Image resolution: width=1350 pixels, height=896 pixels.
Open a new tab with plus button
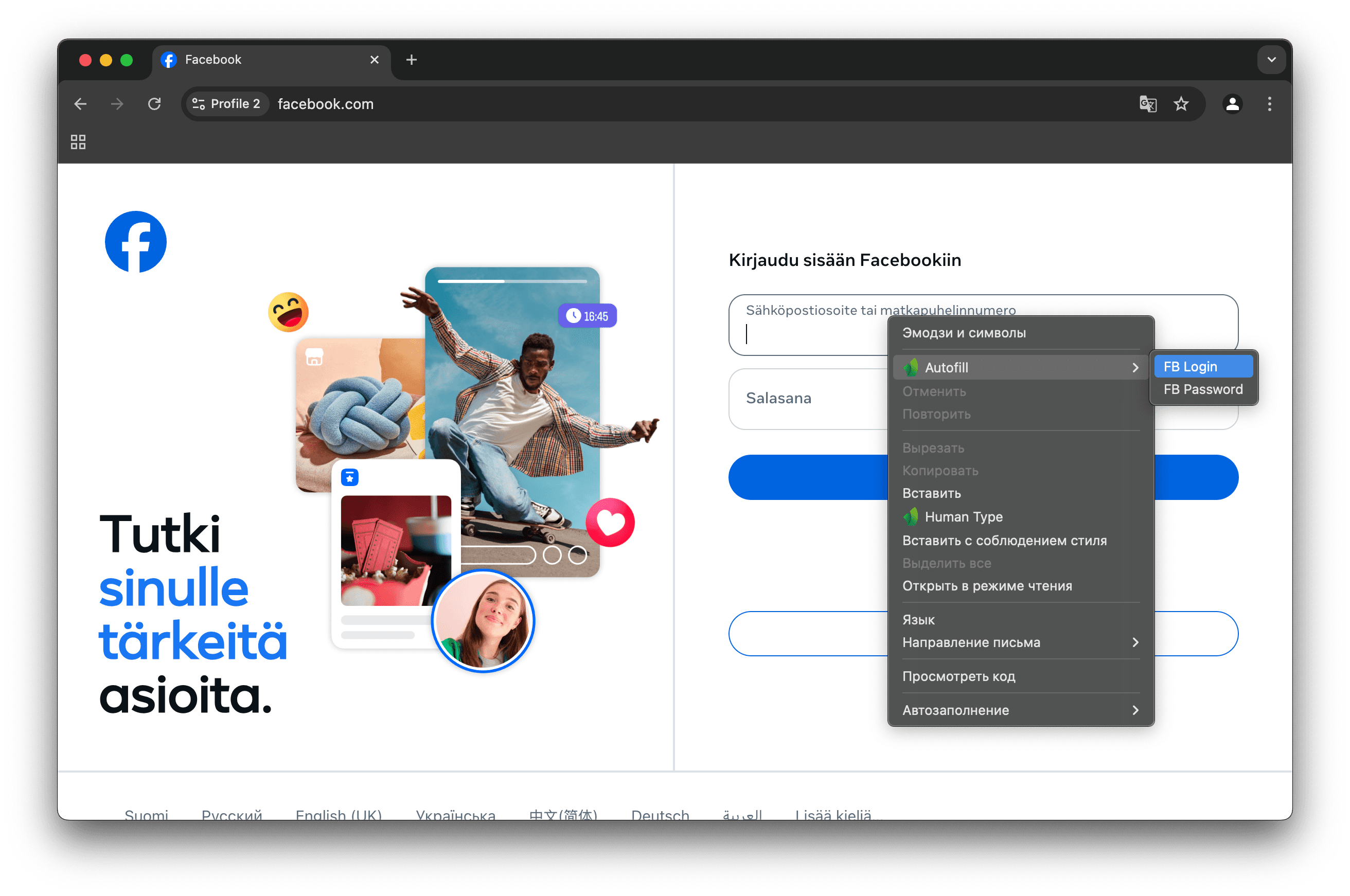coord(412,60)
